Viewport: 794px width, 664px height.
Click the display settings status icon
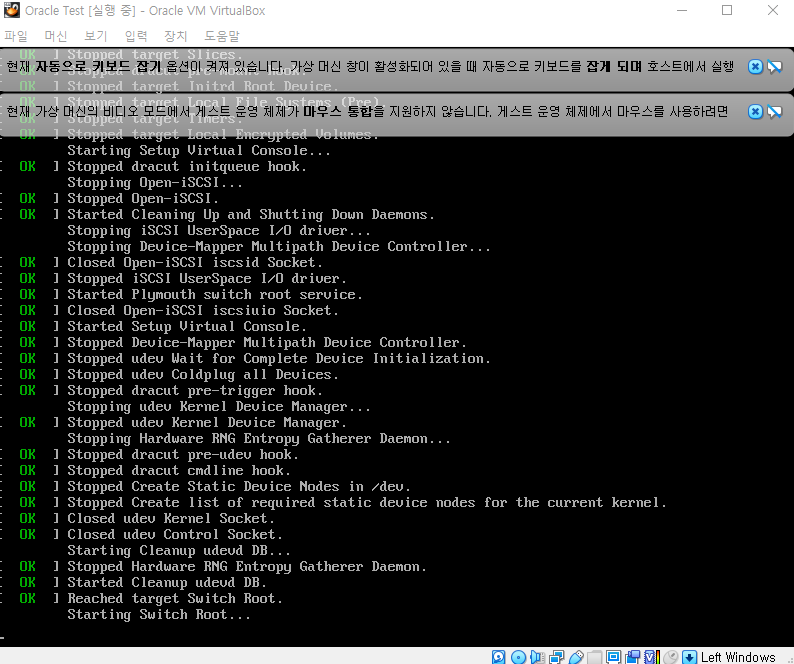[x=614, y=657]
